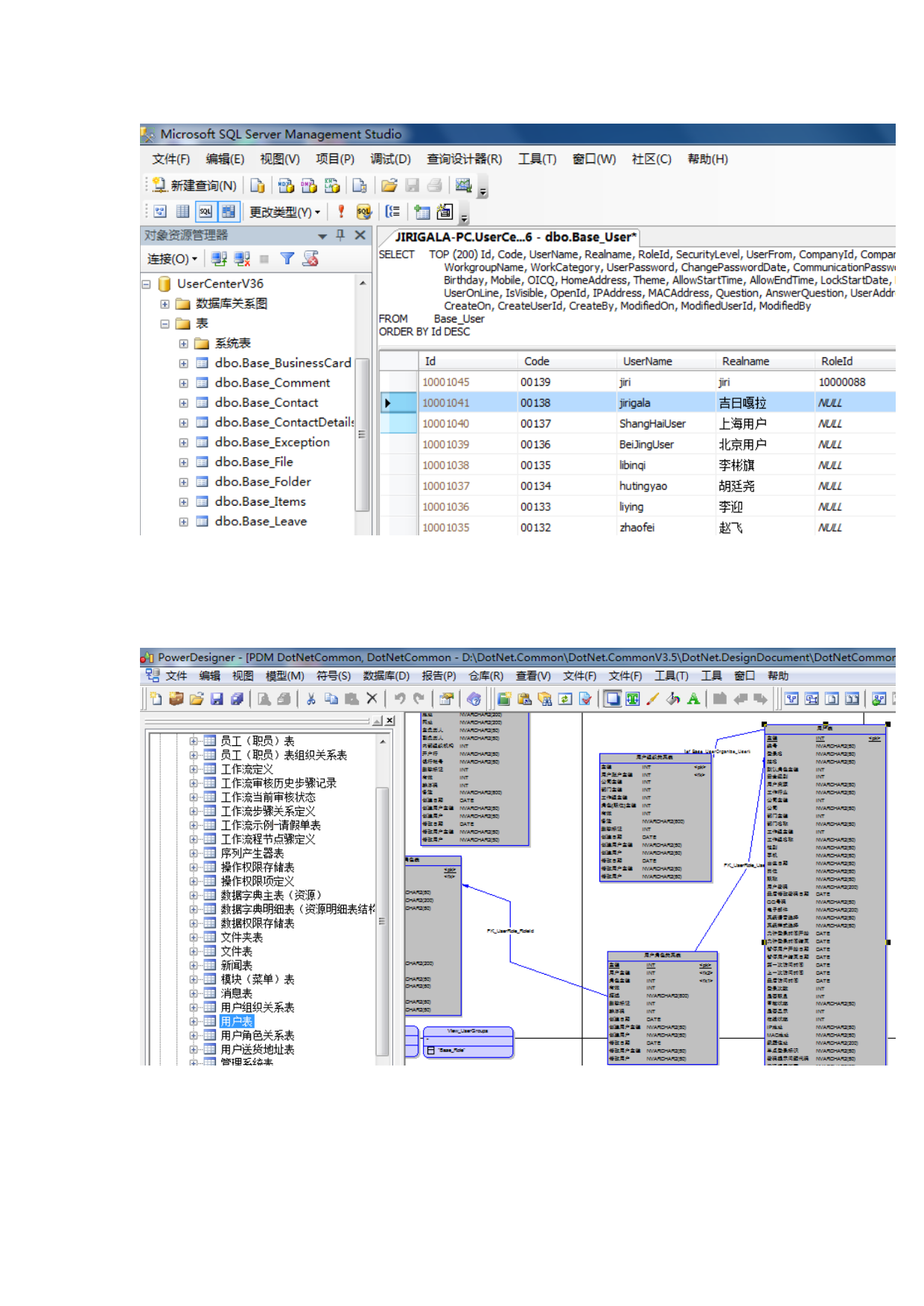Show the diagram pane in query designer
Image resolution: width=924 pixels, height=1306 pixels.
(x=160, y=212)
